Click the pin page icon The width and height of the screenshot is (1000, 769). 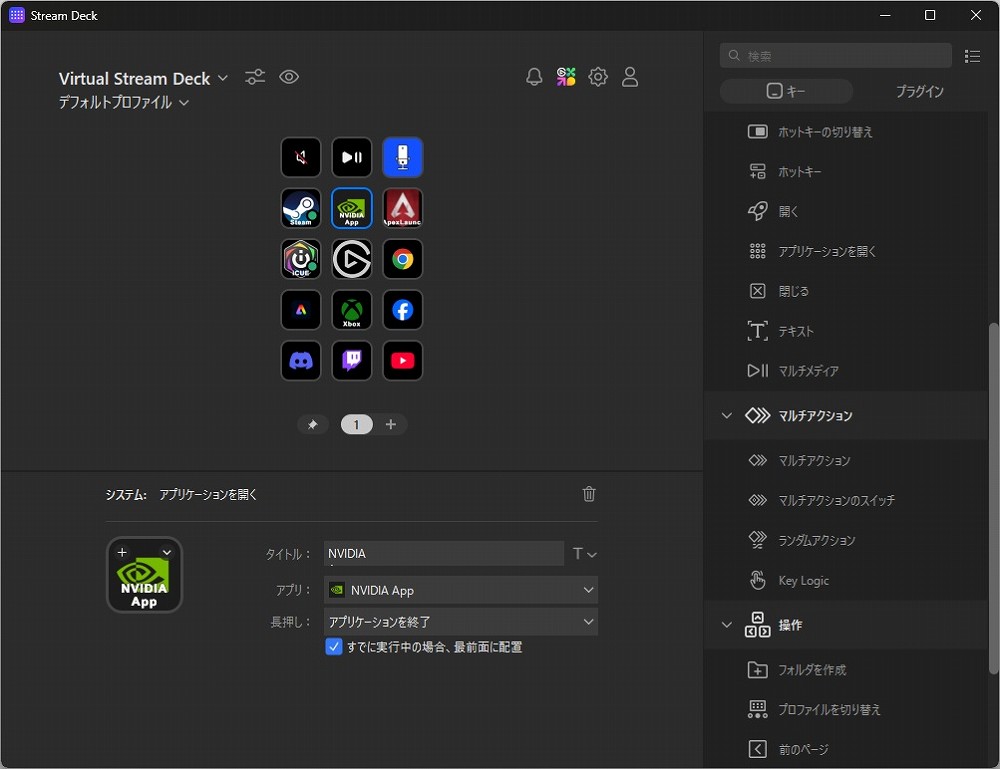pos(312,425)
